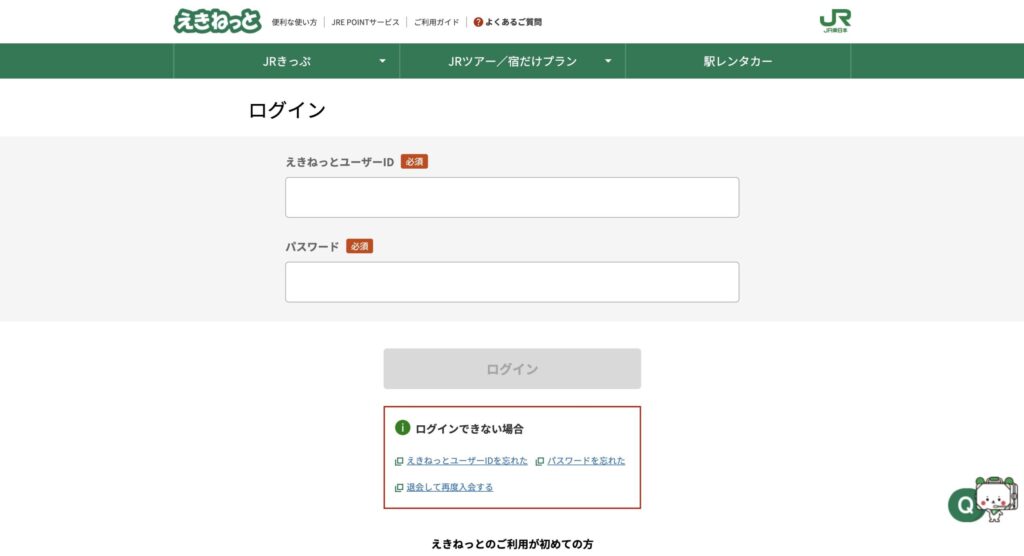Follow the パスワードを忘れた link
Screen dimensions: 1024x556
(x=586, y=461)
